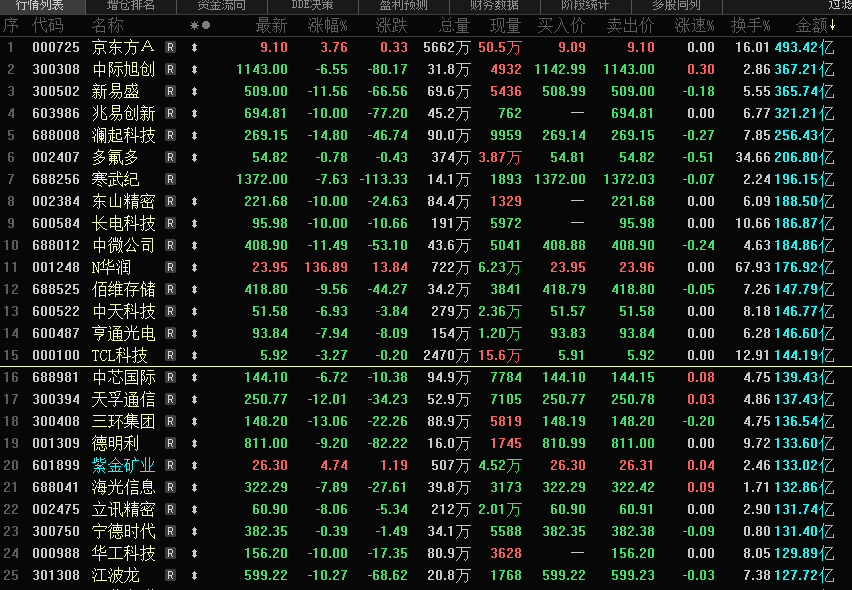Click the R badge beside 澜起科技
Image resolution: width=852 pixels, height=590 pixels.
pos(171,135)
